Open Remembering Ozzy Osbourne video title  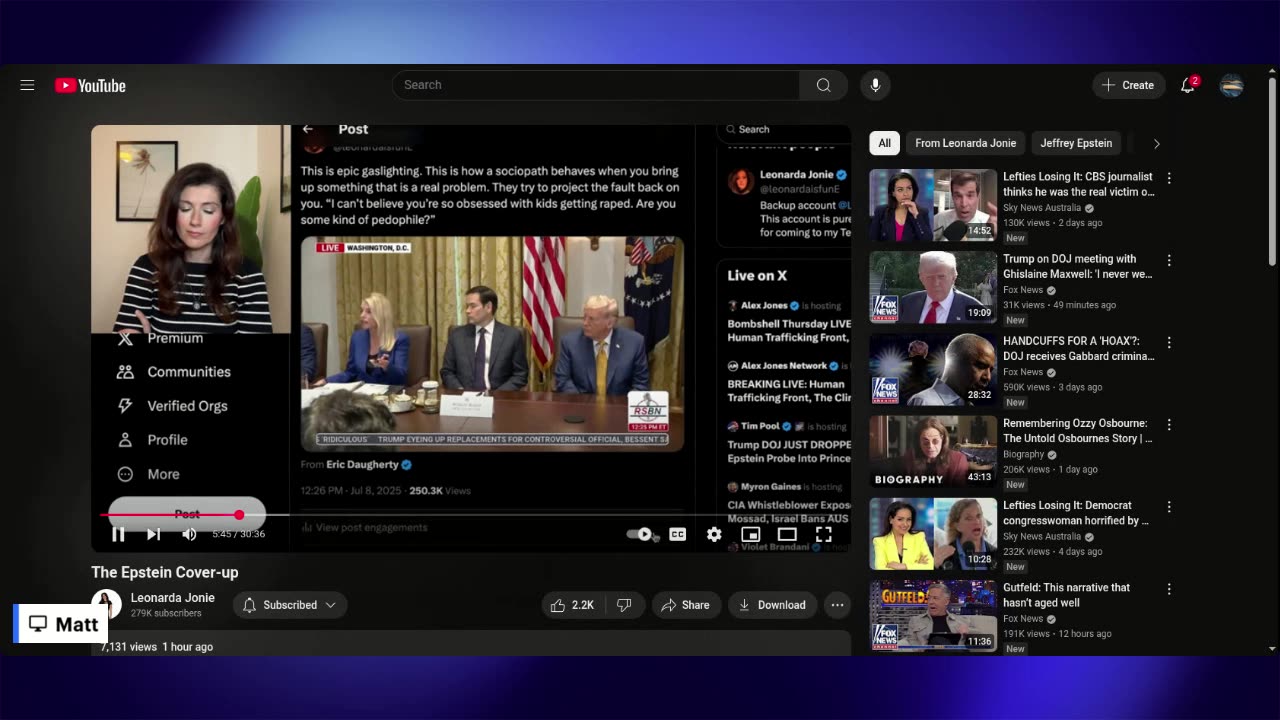1078,430
